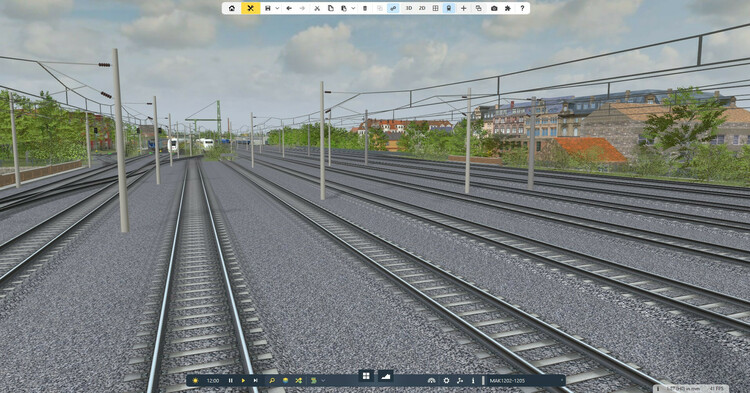
Task: Take a screenshot with the camera icon
Action: coord(494,8)
